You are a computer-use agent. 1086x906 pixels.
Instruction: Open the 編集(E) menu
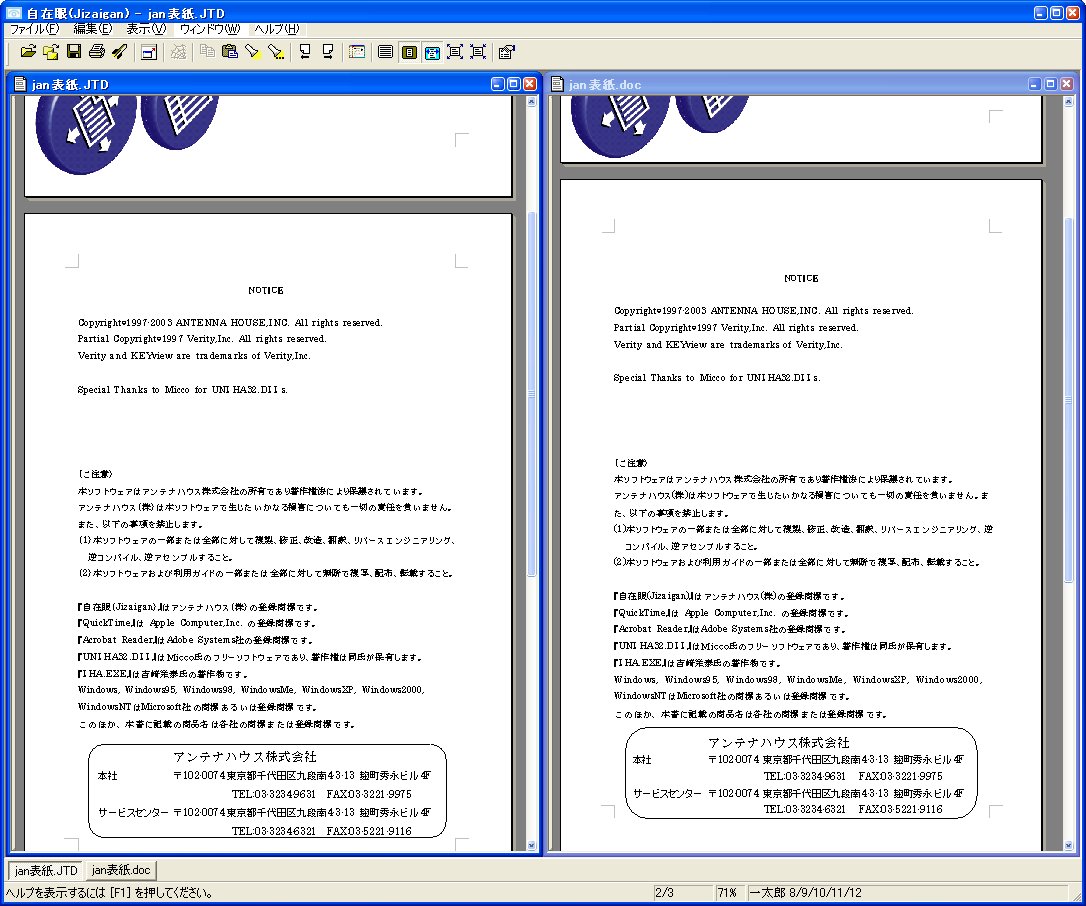(93, 29)
